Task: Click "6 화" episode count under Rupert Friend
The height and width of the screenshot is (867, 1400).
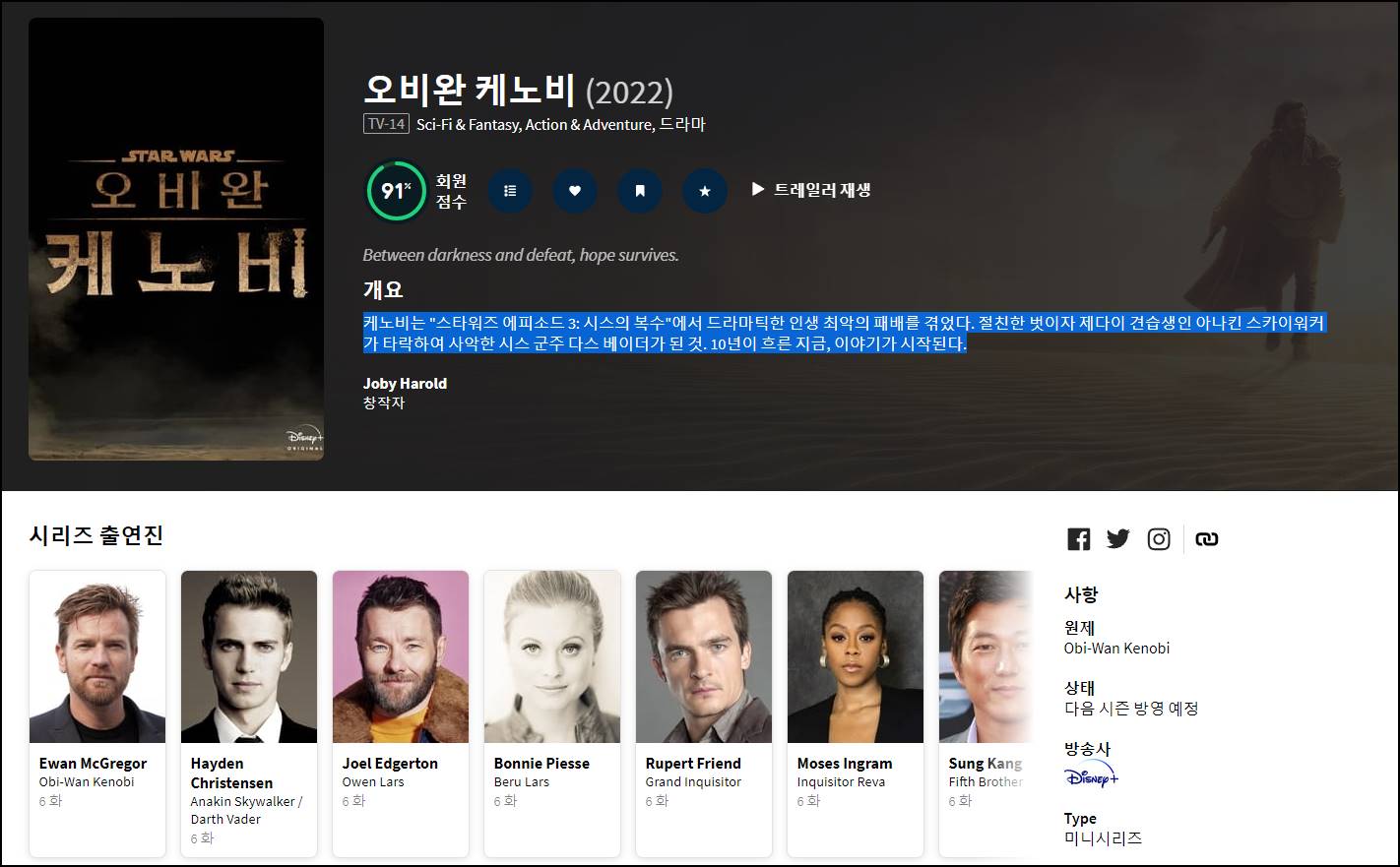Action: [658, 801]
